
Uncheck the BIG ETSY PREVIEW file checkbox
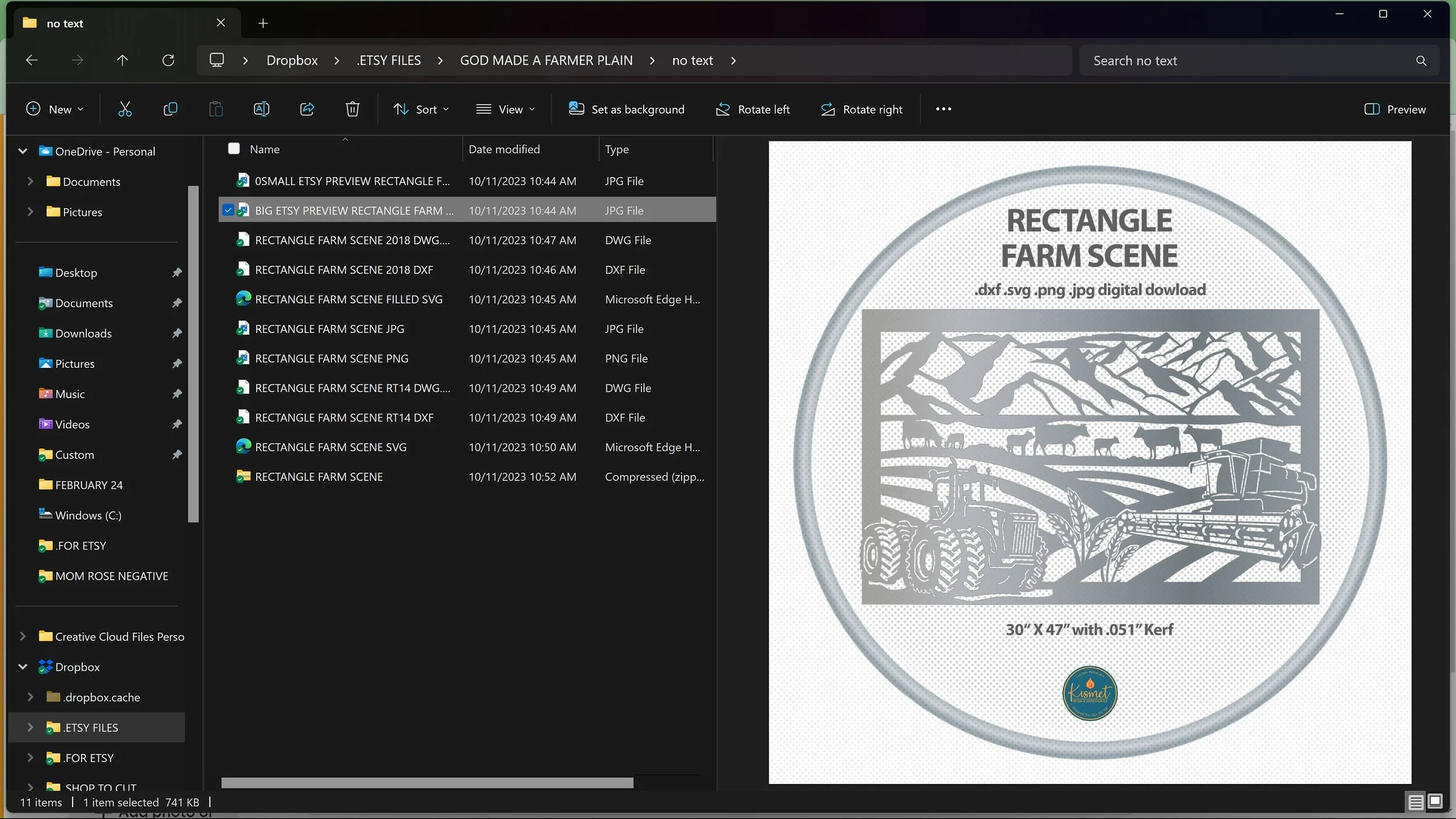point(228,210)
